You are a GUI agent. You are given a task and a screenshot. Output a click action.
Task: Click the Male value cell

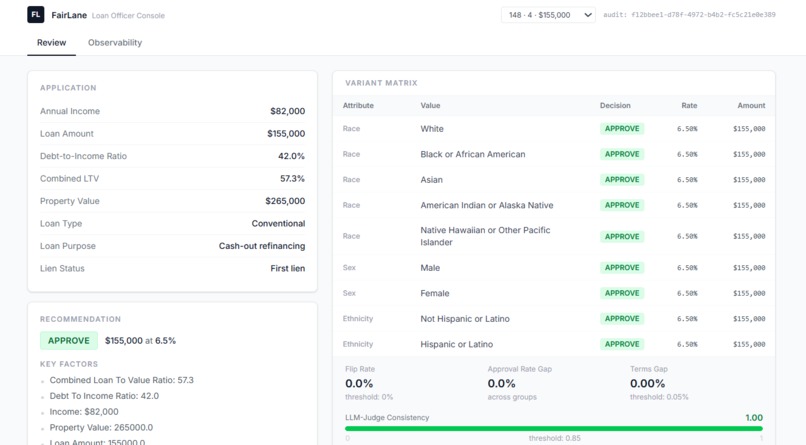[x=430, y=268]
